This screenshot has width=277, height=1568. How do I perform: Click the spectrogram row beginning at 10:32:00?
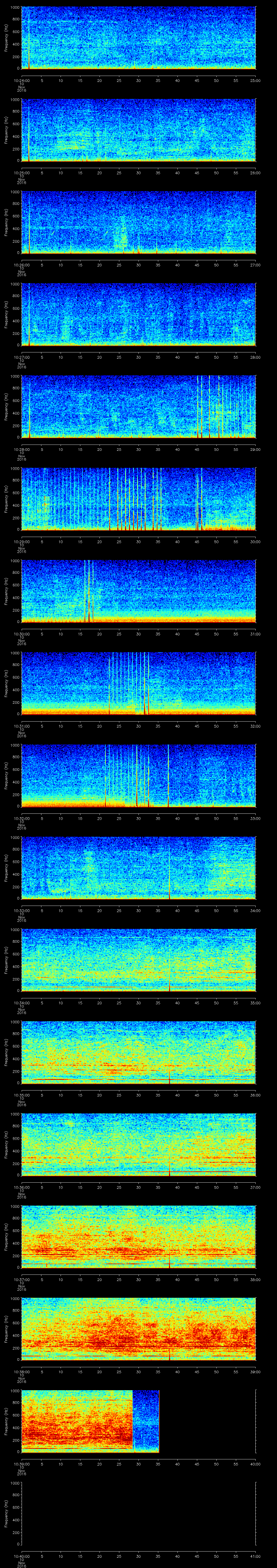click(x=138, y=775)
